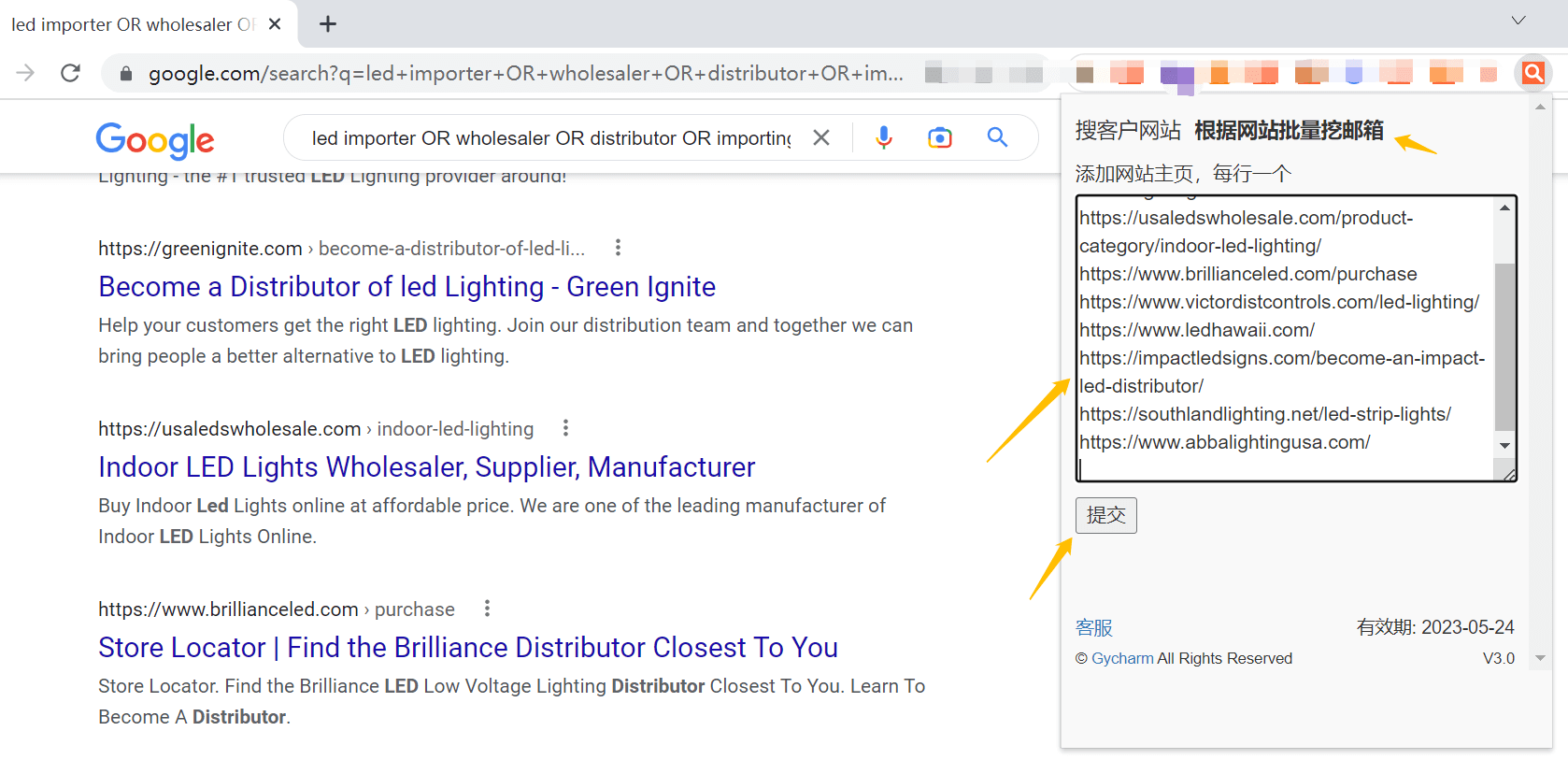
Task: Open options for brillianceled.com result
Action: point(487,609)
